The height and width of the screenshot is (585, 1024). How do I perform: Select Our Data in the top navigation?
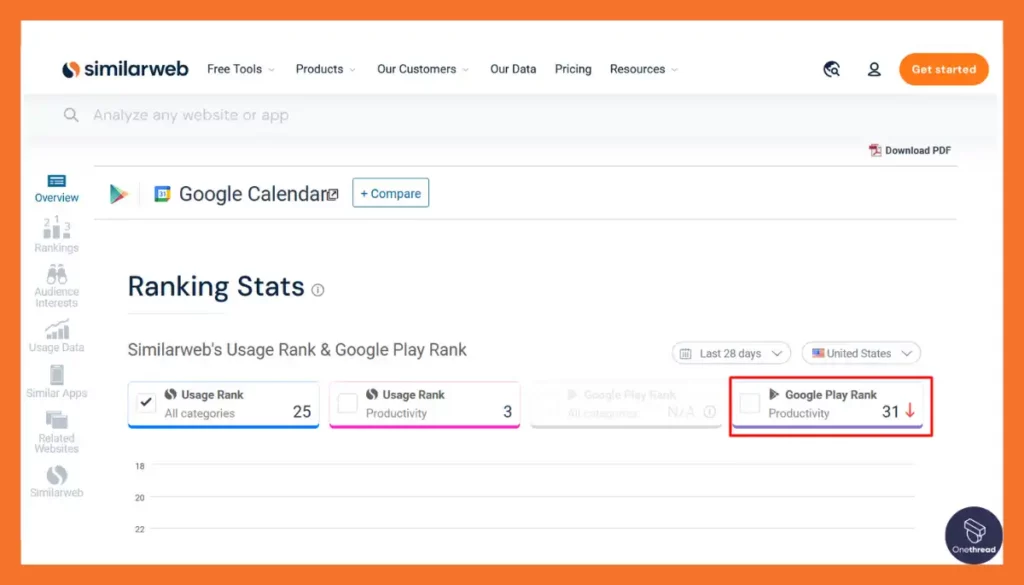[513, 69]
